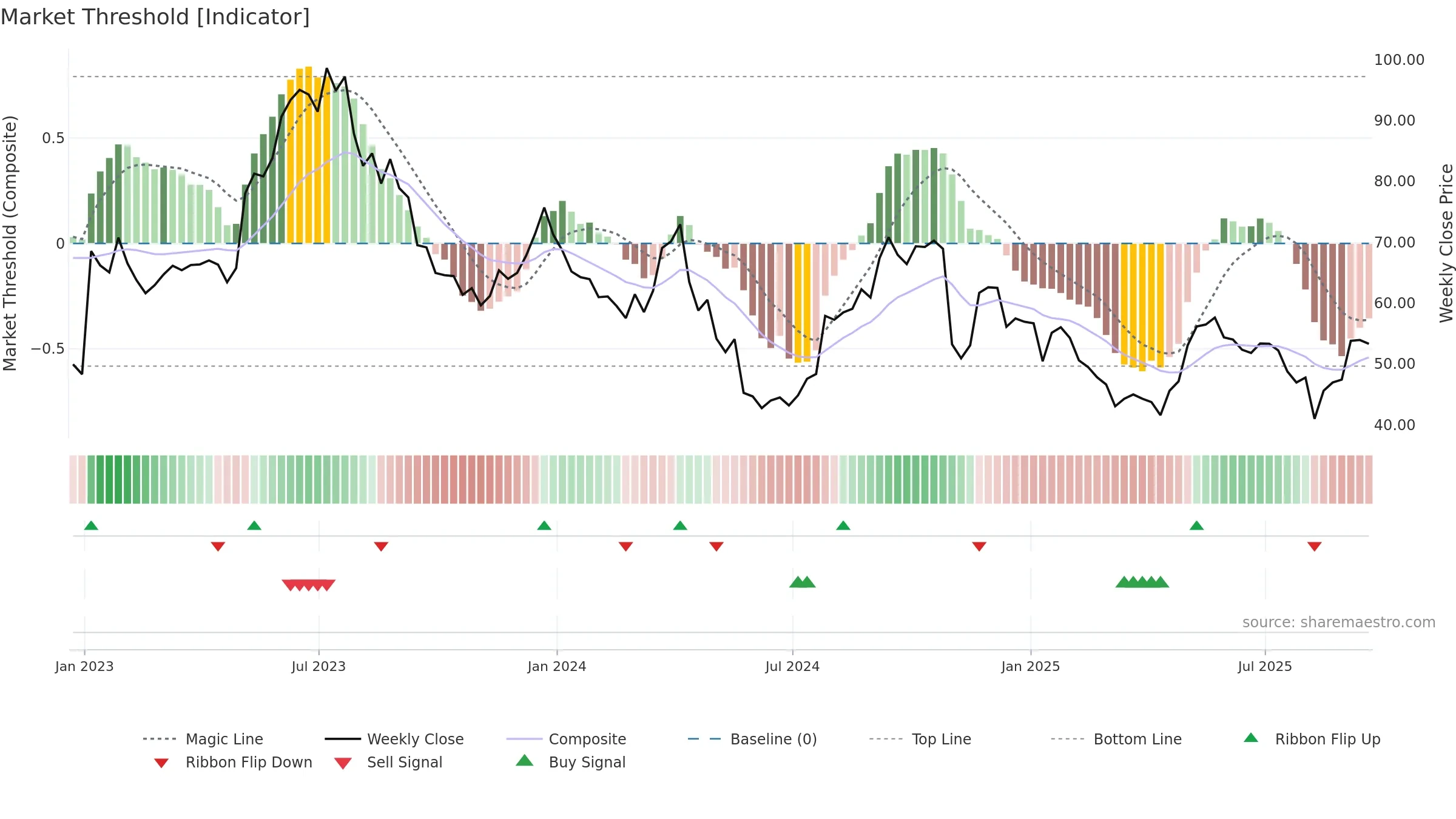Viewport: 1456px width, 819px height.
Task: Click the Jul 2025 x-axis label
Action: (1265, 666)
